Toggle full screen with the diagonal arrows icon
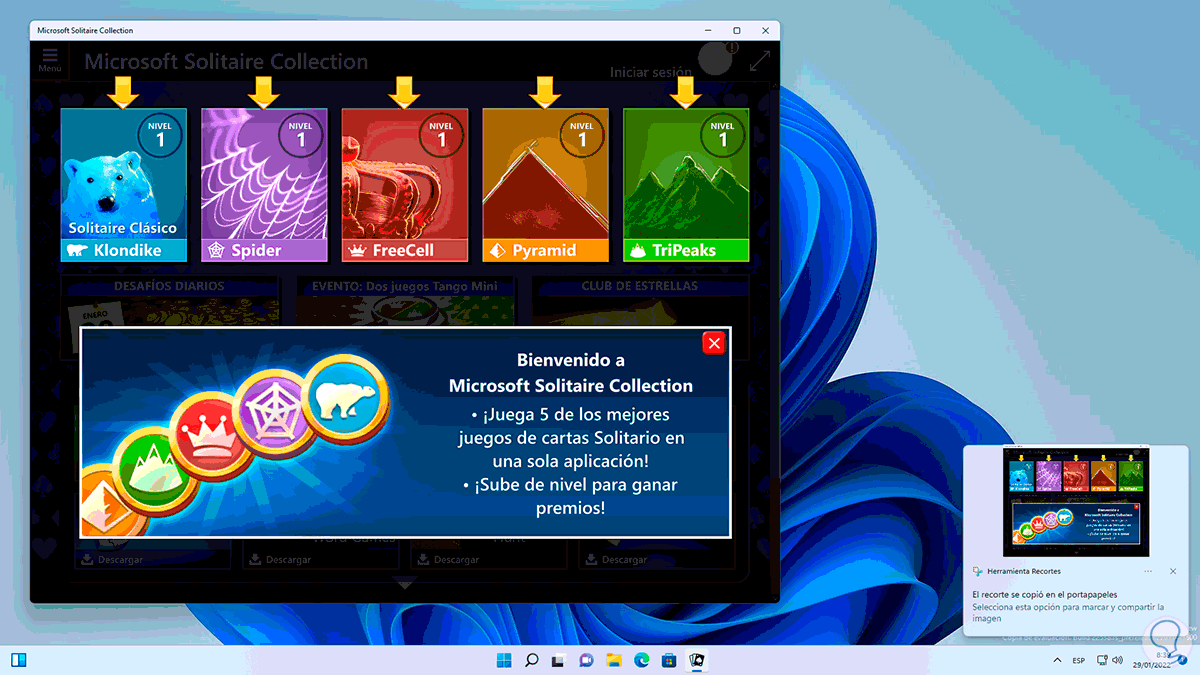 tap(760, 60)
